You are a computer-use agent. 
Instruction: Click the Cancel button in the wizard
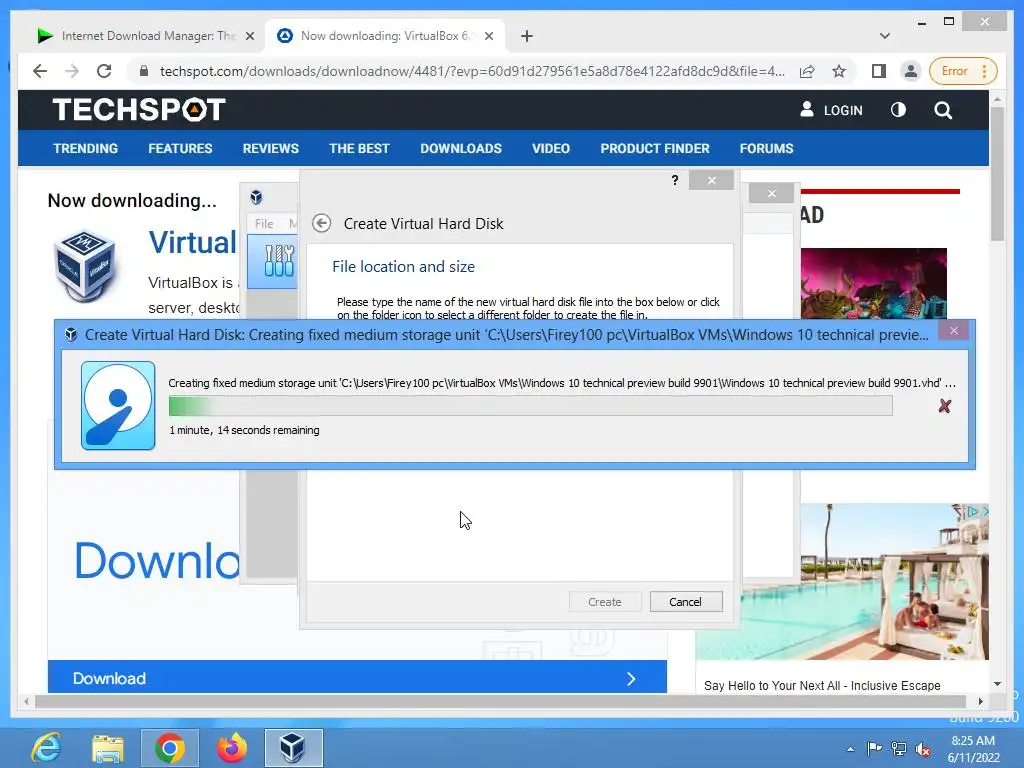(686, 601)
